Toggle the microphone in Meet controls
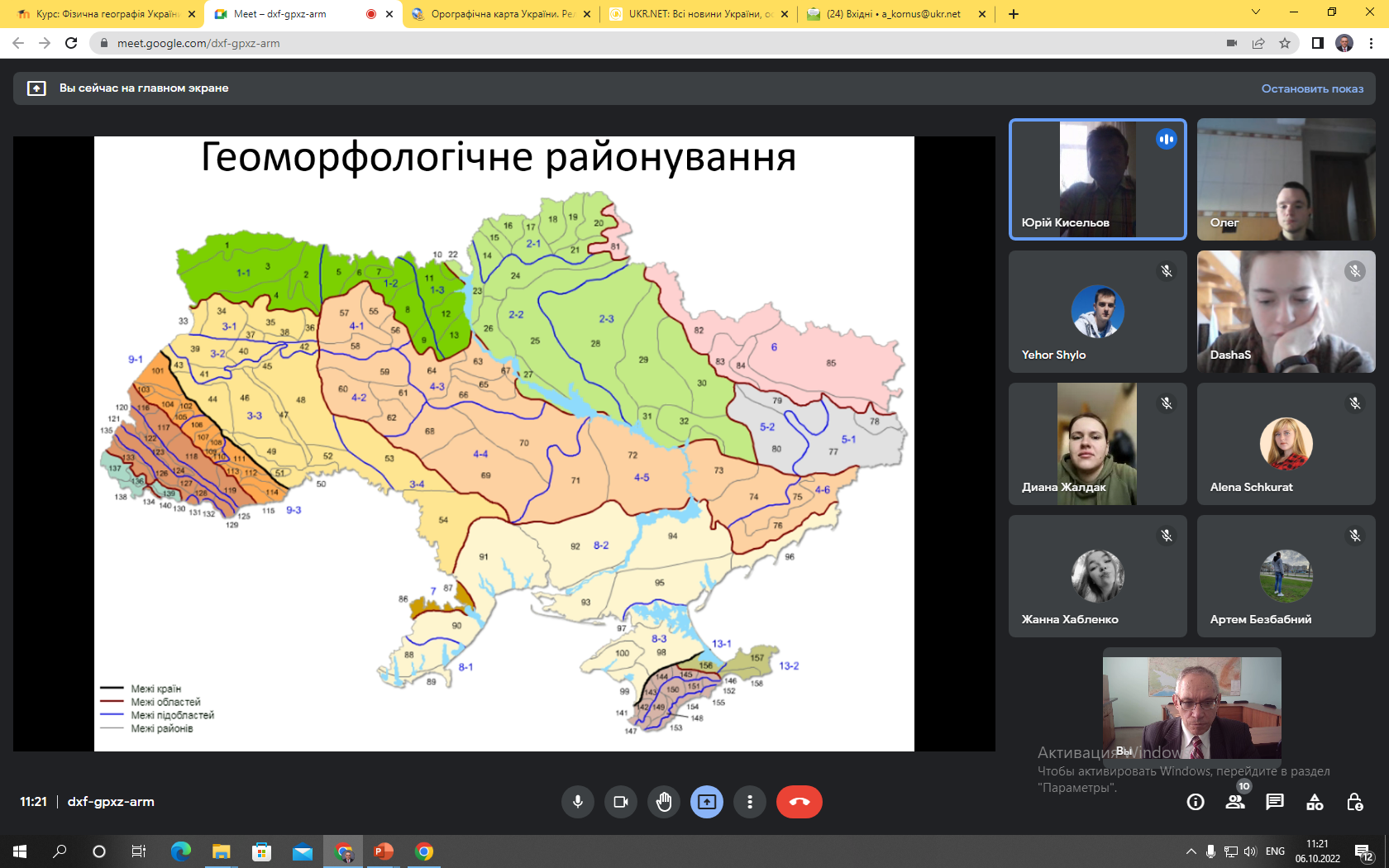The width and height of the screenshot is (1389, 868). (x=578, y=802)
